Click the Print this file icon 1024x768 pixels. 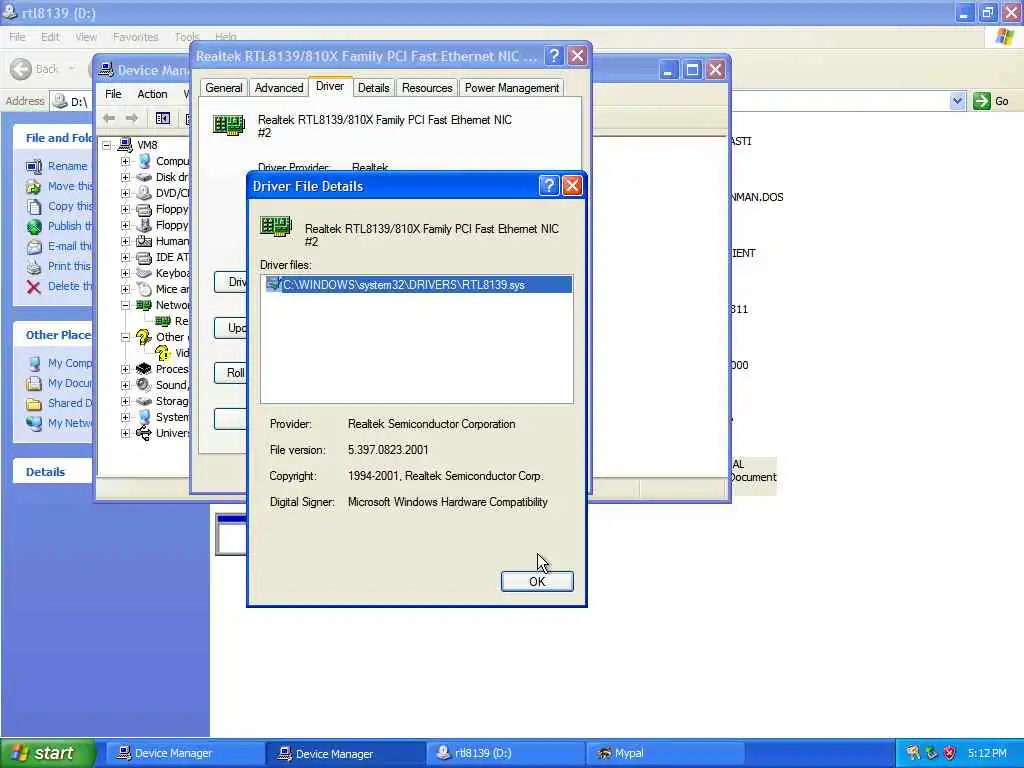34,266
